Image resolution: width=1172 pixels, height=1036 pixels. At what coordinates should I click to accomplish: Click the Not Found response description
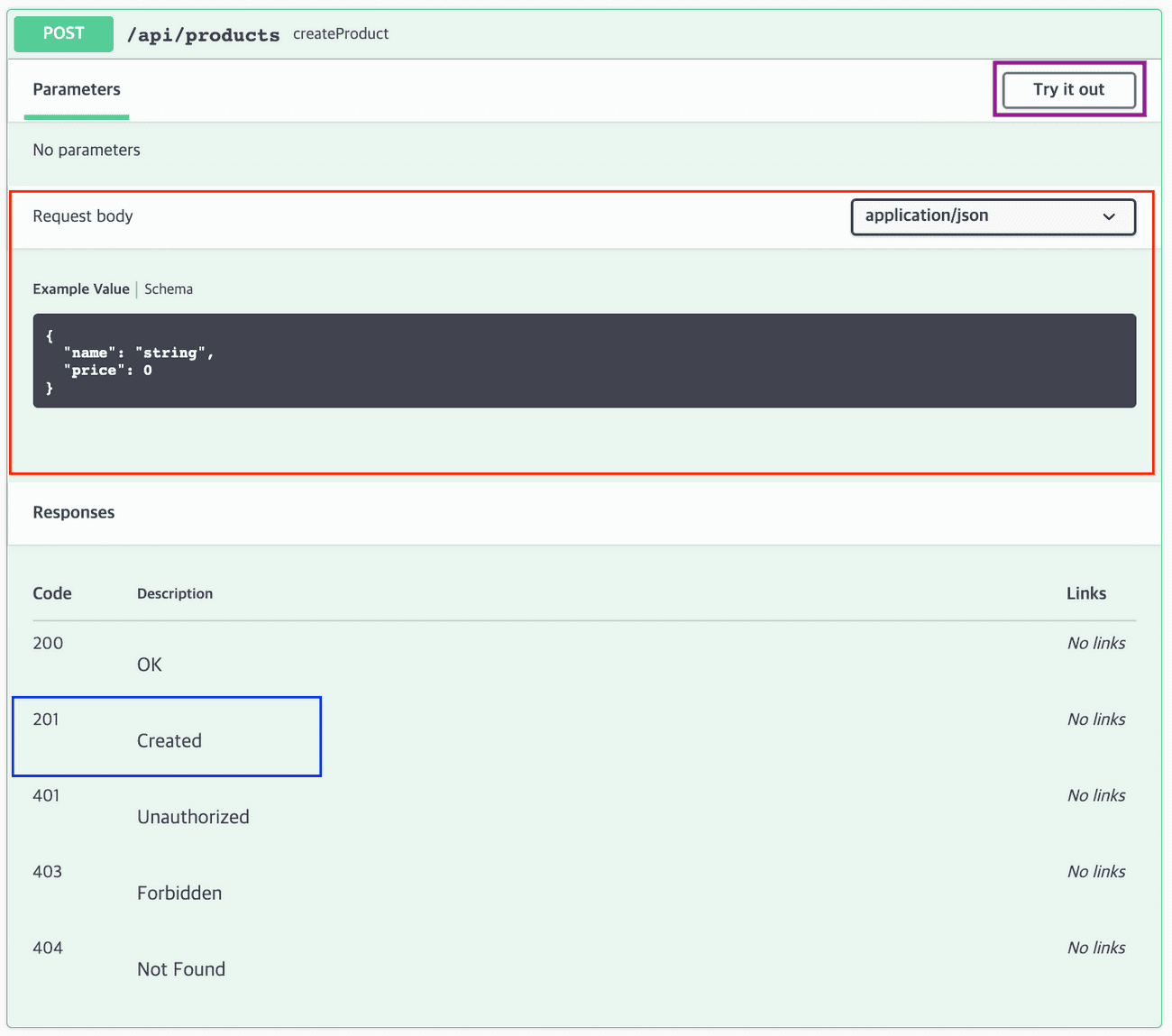[181, 969]
